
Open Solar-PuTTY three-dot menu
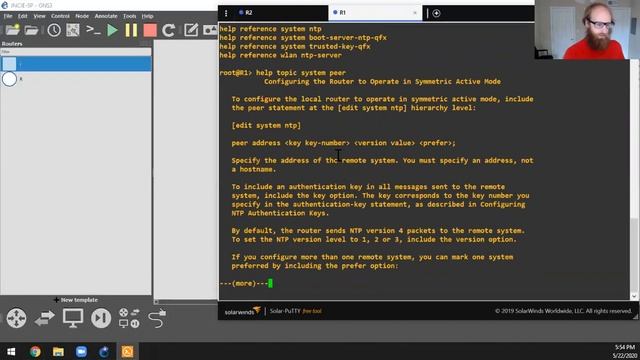(x=226, y=13)
